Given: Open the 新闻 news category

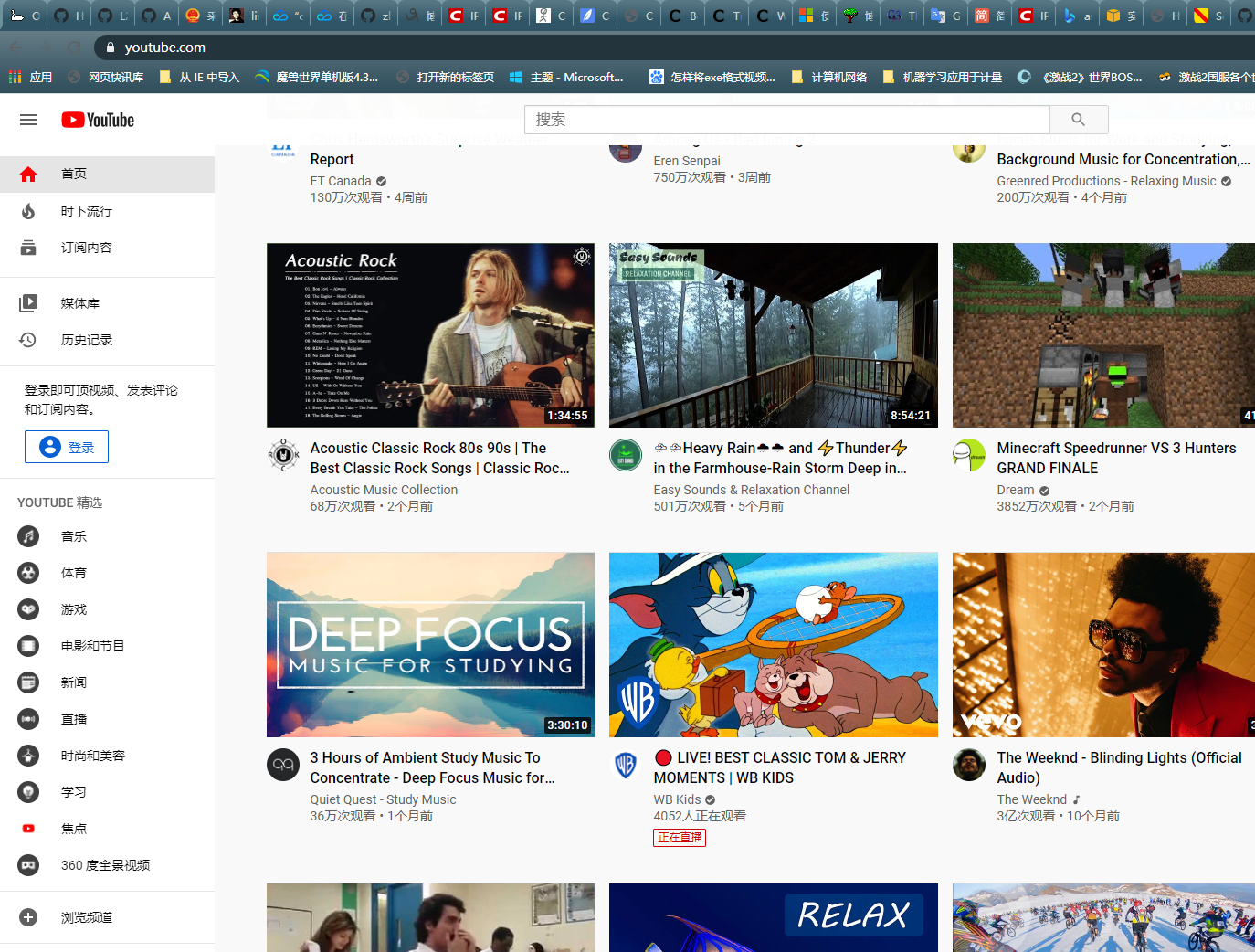Looking at the screenshot, I should pos(107,682).
